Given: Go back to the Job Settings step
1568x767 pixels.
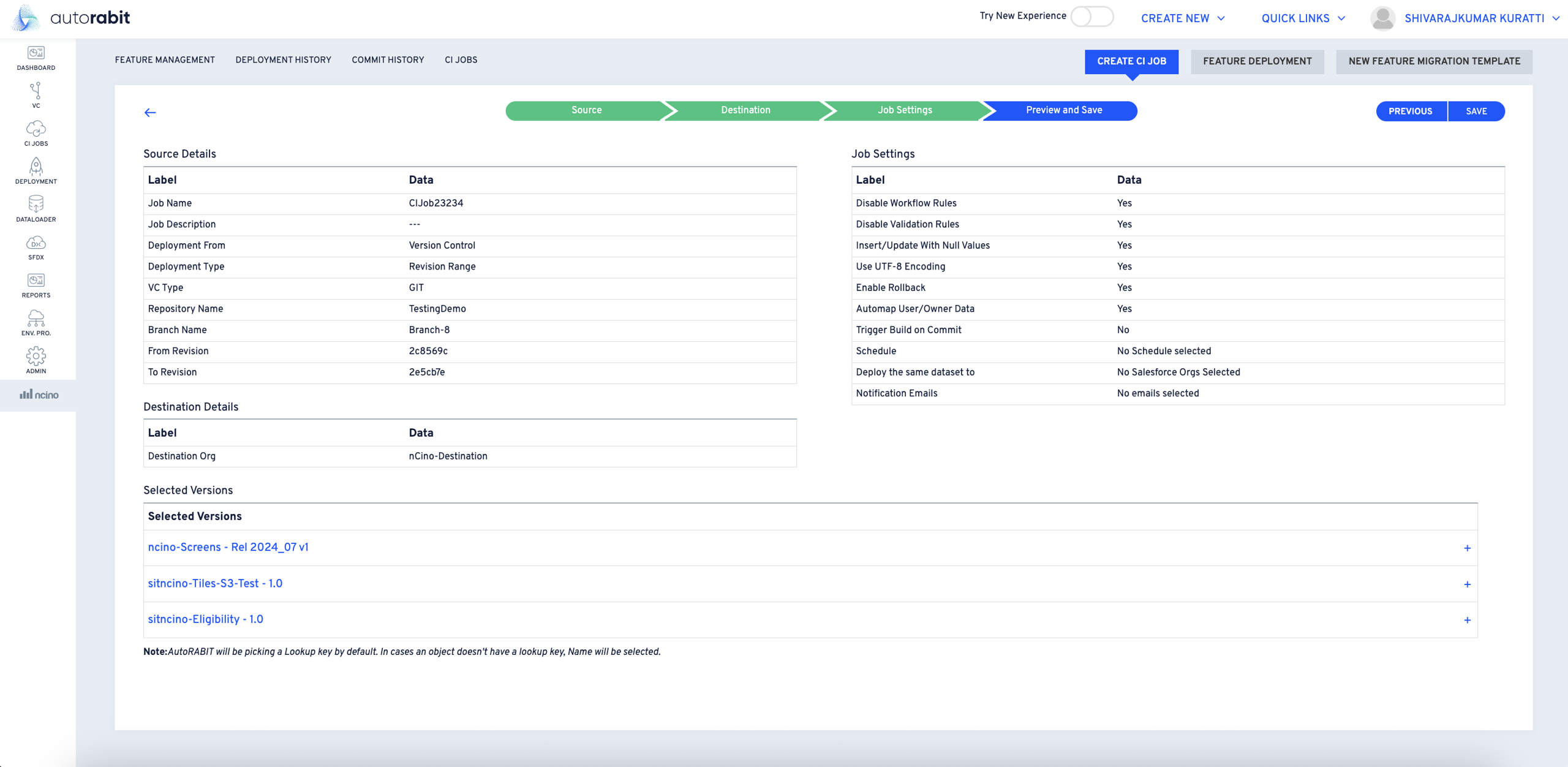Looking at the screenshot, I should point(904,110).
